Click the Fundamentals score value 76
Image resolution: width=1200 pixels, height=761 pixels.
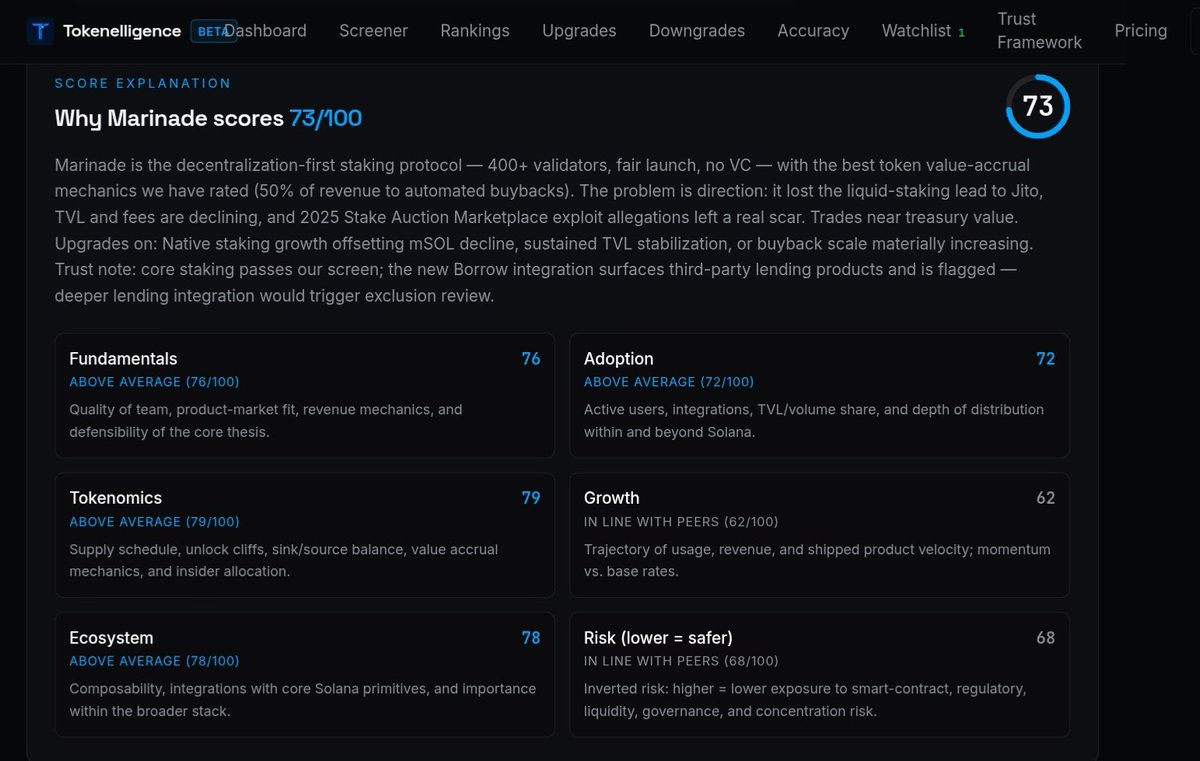pos(531,359)
